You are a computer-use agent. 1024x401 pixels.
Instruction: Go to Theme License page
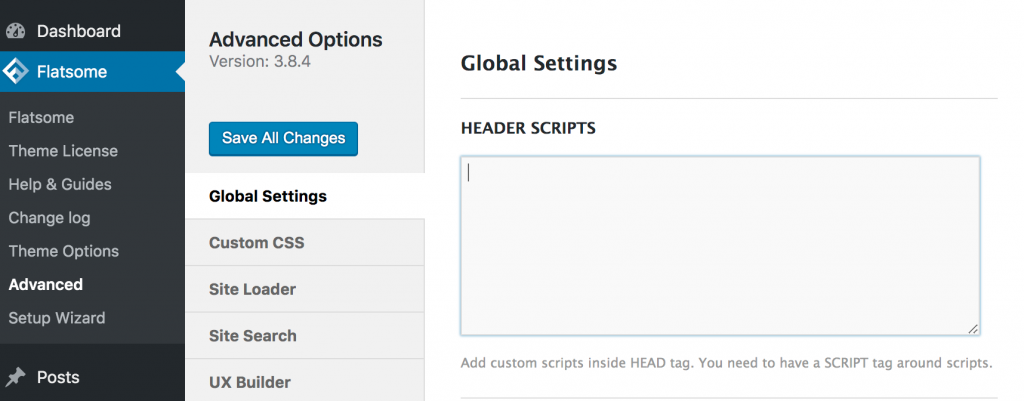pos(63,151)
